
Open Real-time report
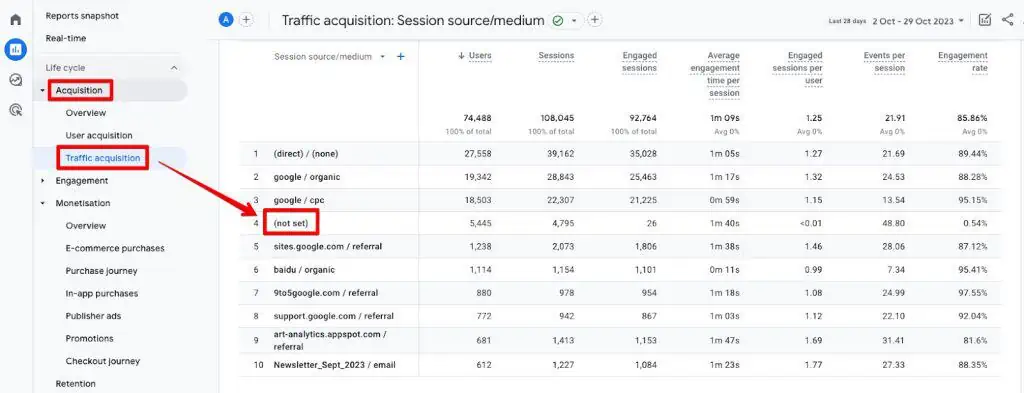click(x=66, y=39)
